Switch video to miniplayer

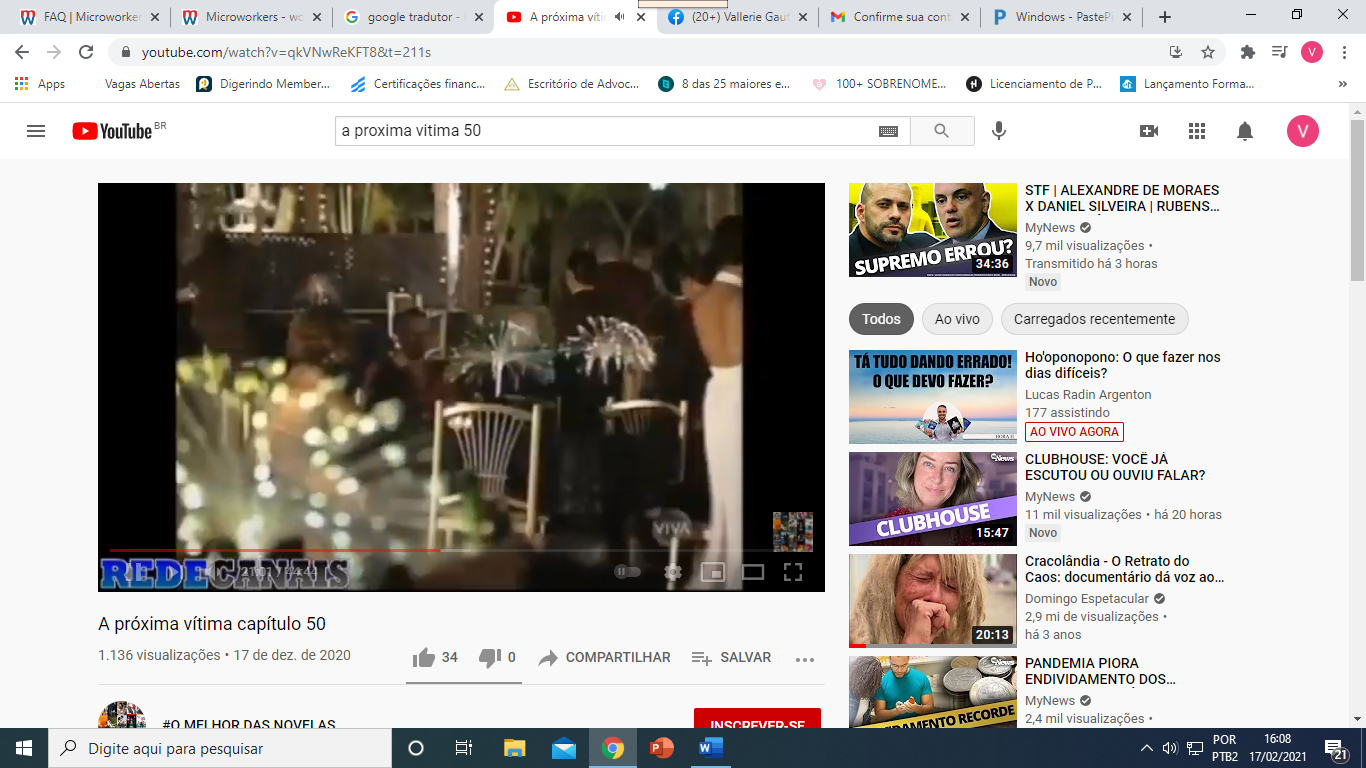coord(713,572)
